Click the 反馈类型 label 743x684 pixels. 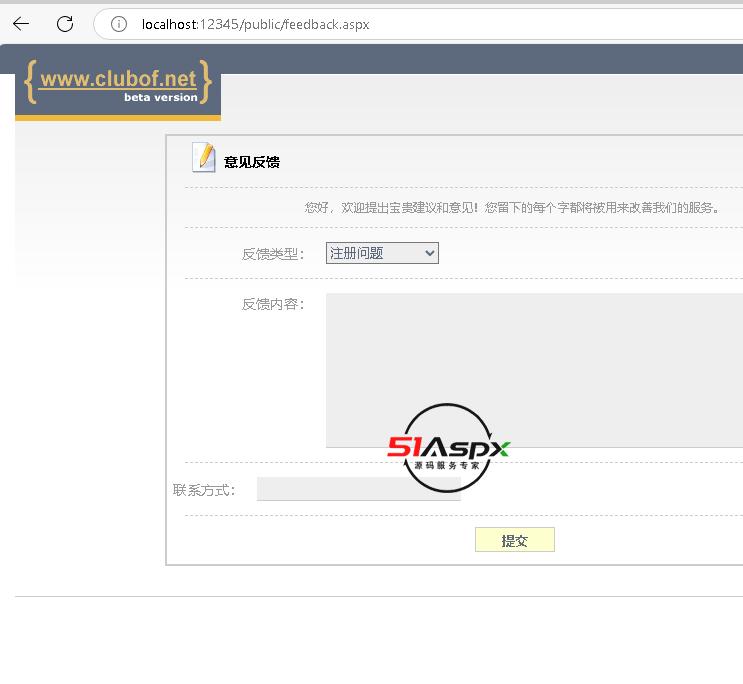pos(272,254)
